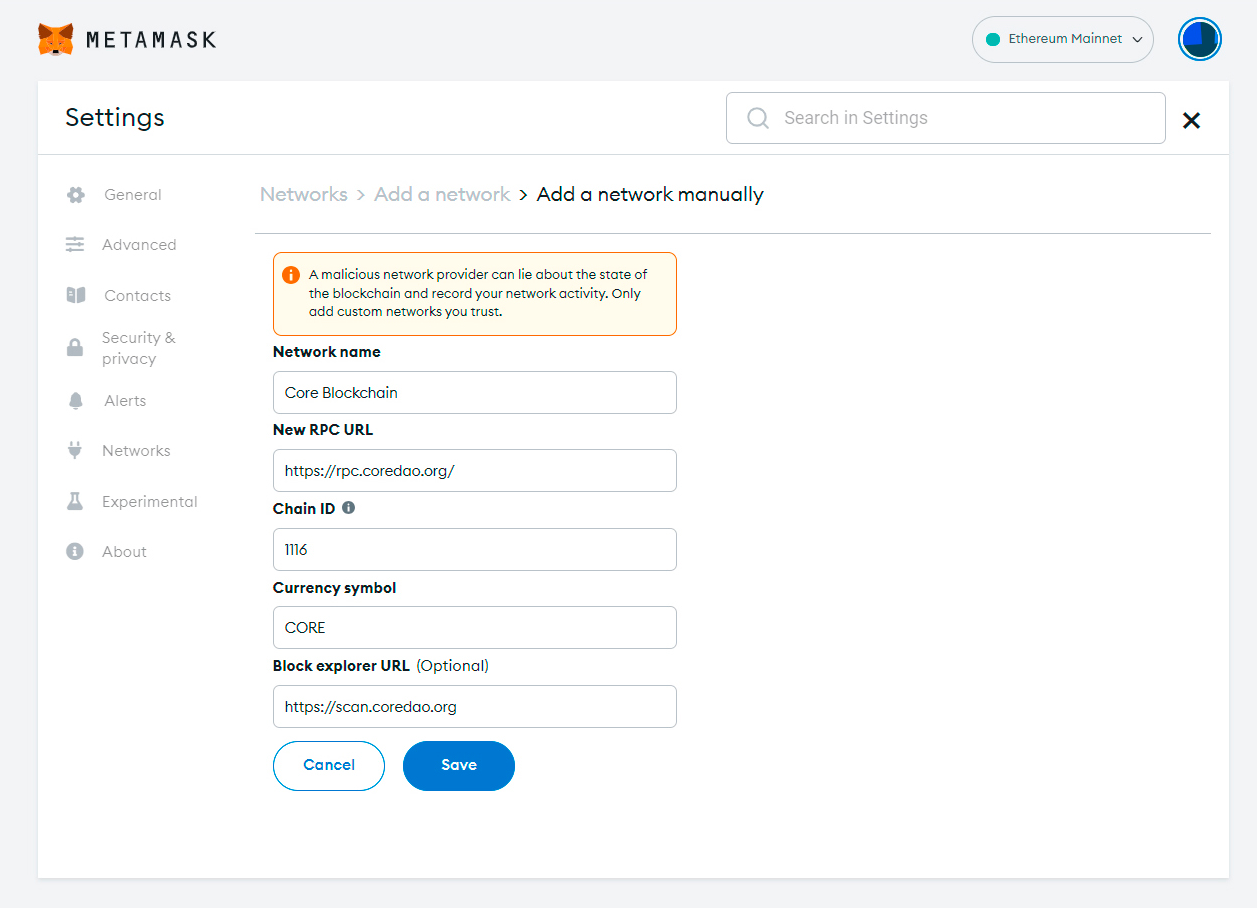
Task: Click the Network name input field
Action: tap(474, 393)
